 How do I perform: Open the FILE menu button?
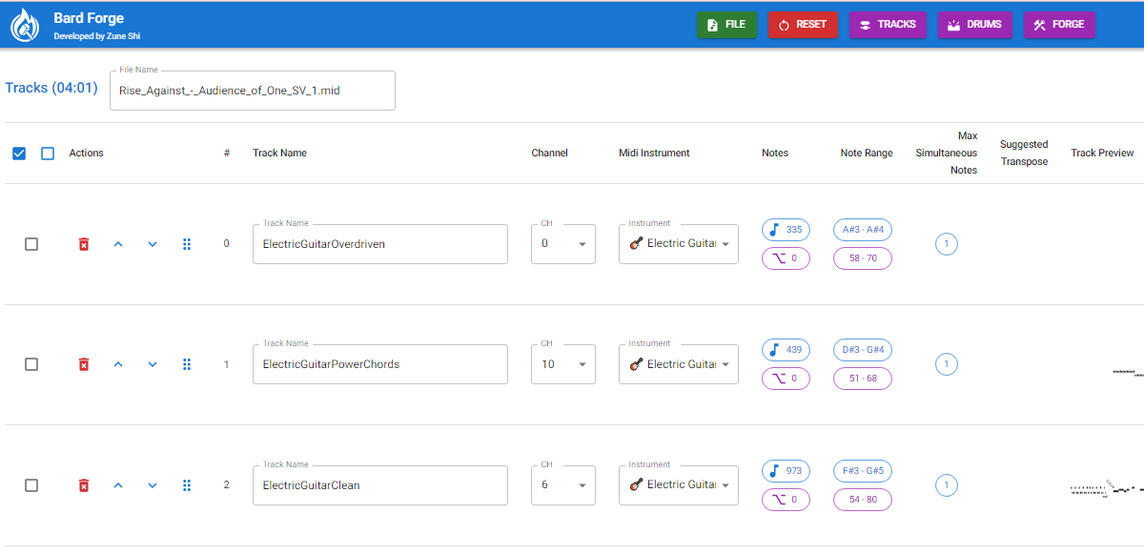726,25
